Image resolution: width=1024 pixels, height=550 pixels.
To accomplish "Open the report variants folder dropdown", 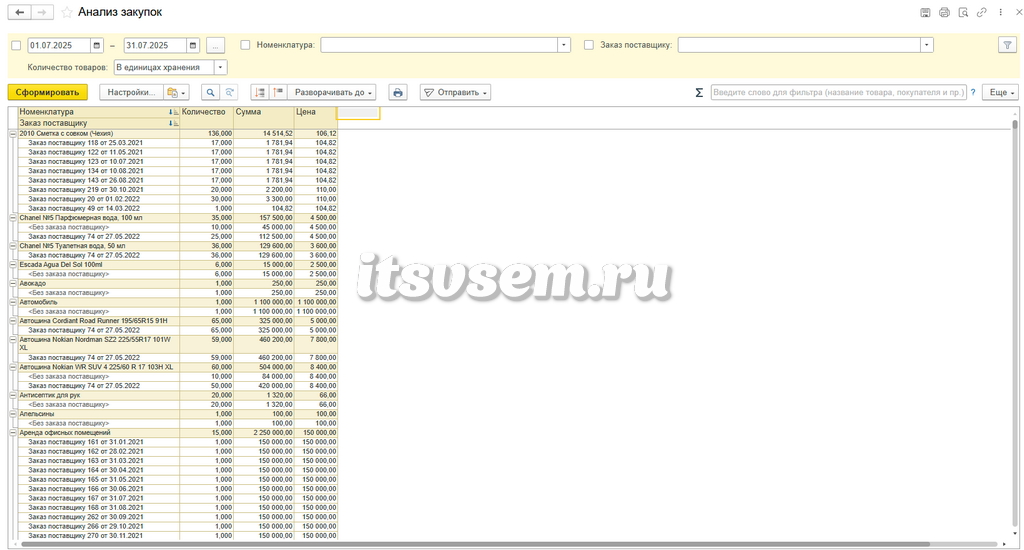I will tap(176, 93).
